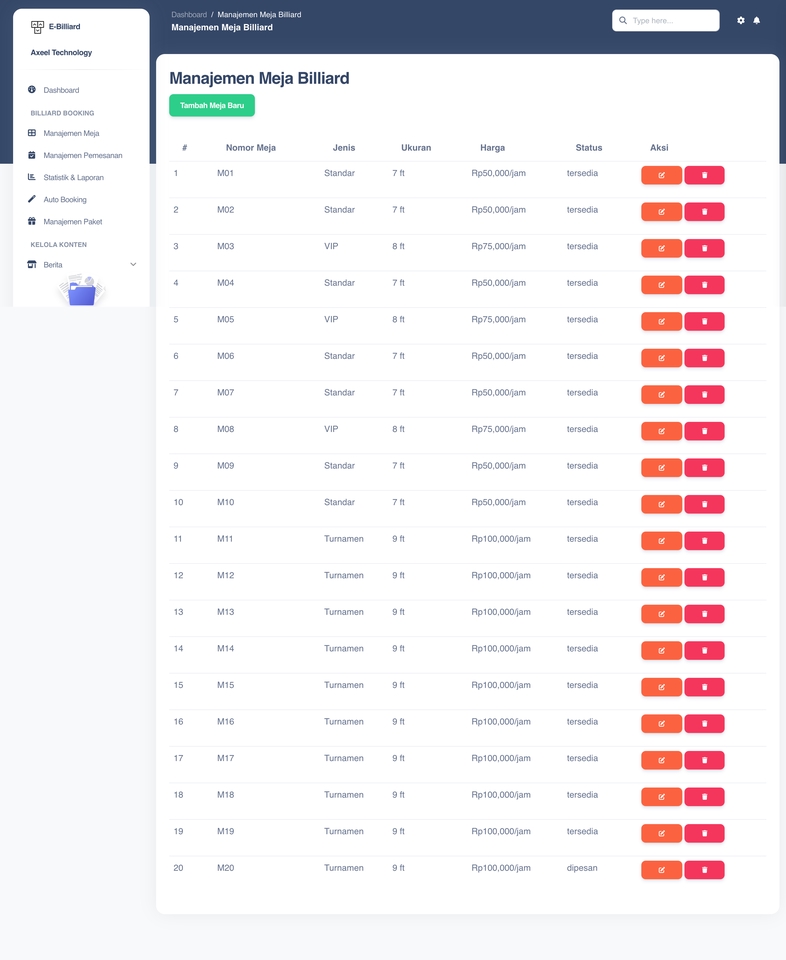Edit table M11 using the pencil icon
Viewport: 786px width, 960px height.
(661, 541)
